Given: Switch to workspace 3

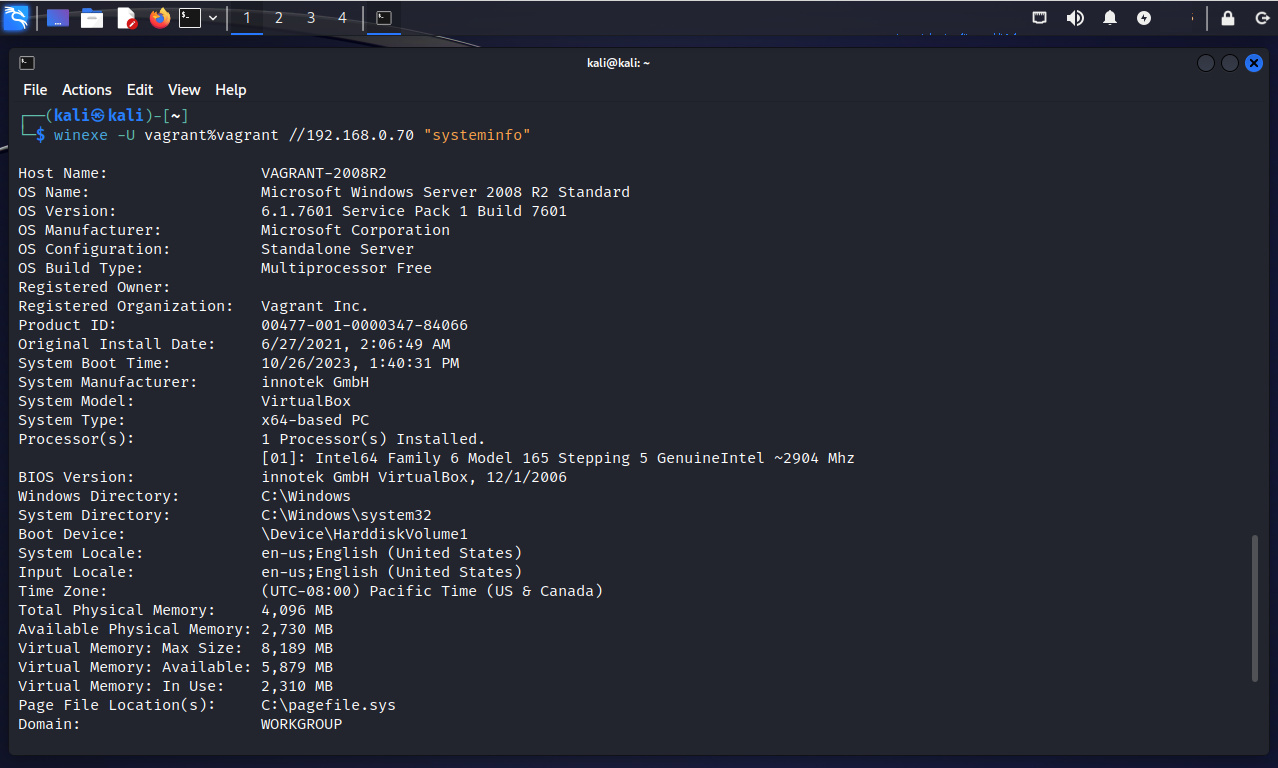Looking at the screenshot, I should coord(311,18).
